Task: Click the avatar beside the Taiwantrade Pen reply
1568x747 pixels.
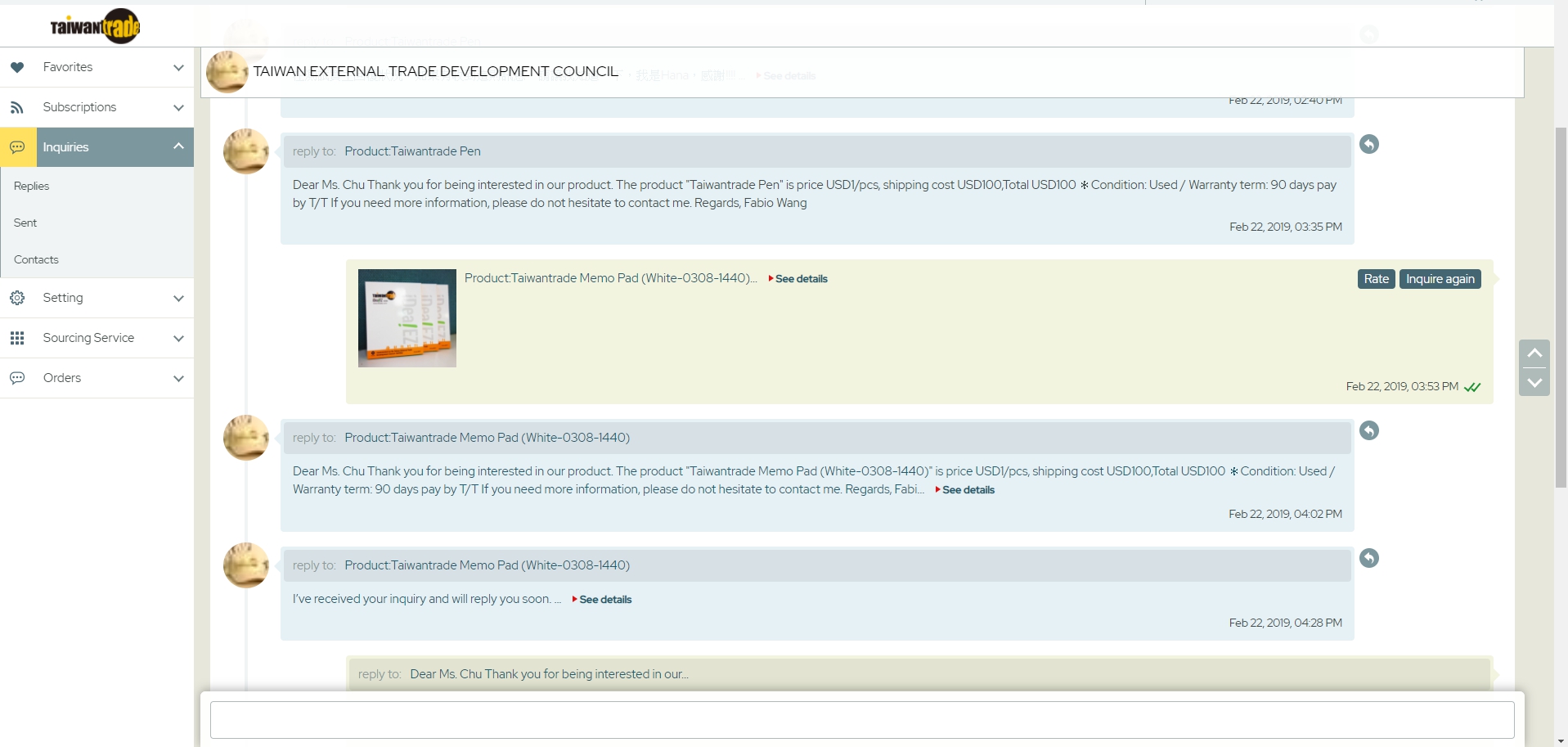Action: point(246,151)
